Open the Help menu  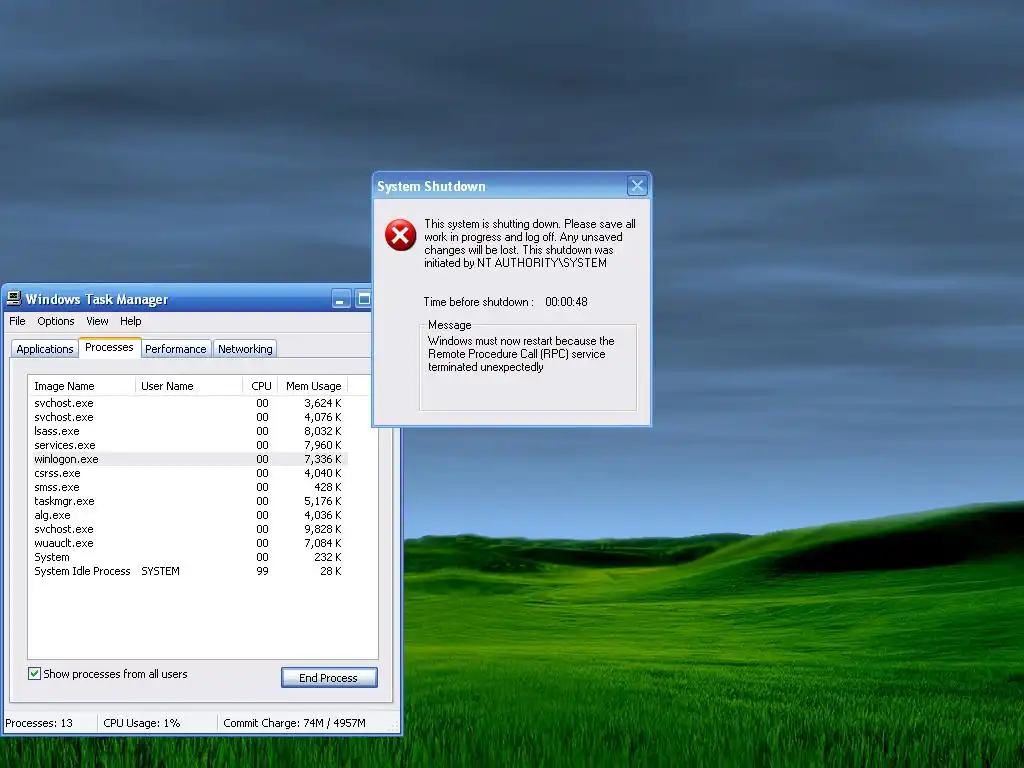(x=131, y=321)
